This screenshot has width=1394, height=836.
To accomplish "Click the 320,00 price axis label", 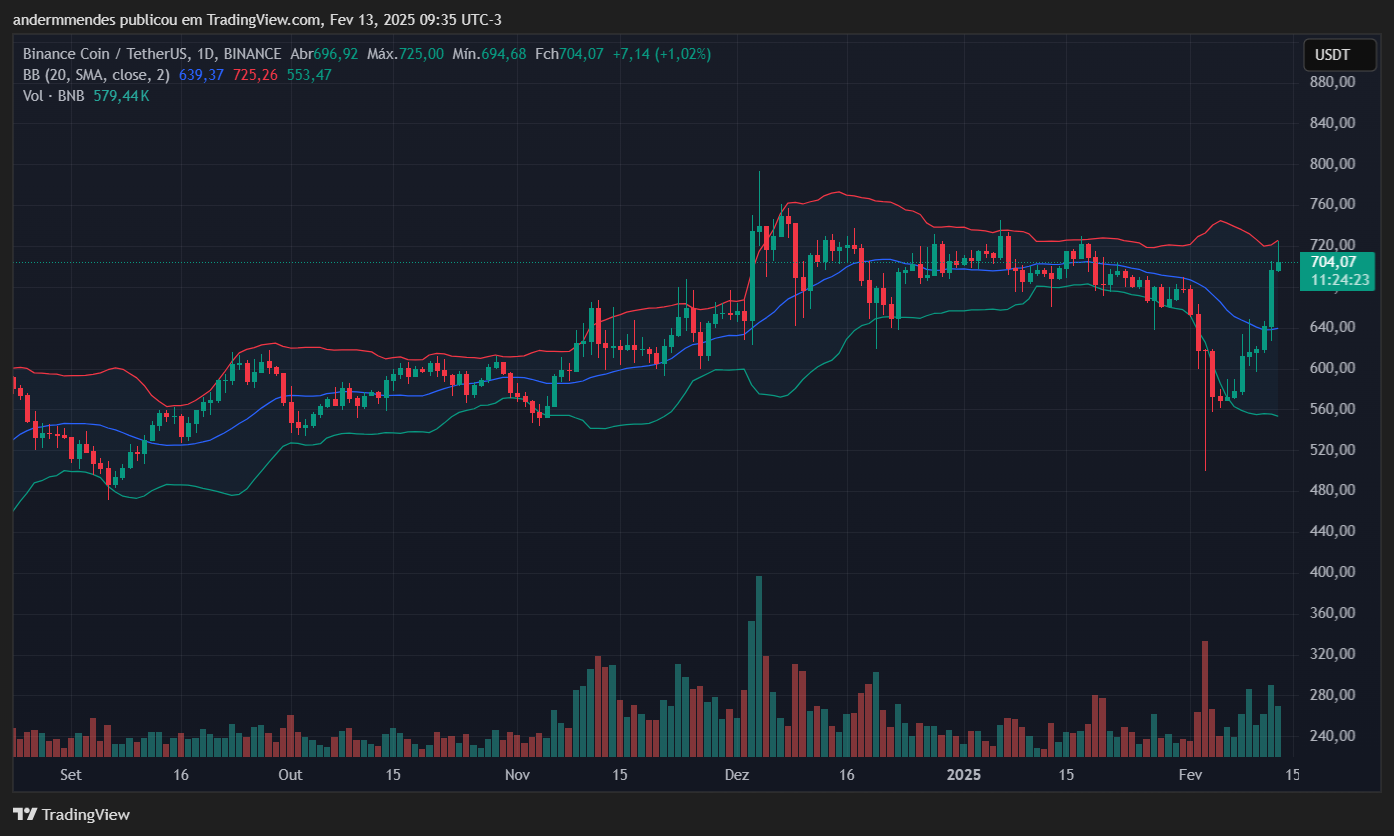I will pos(1333,654).
